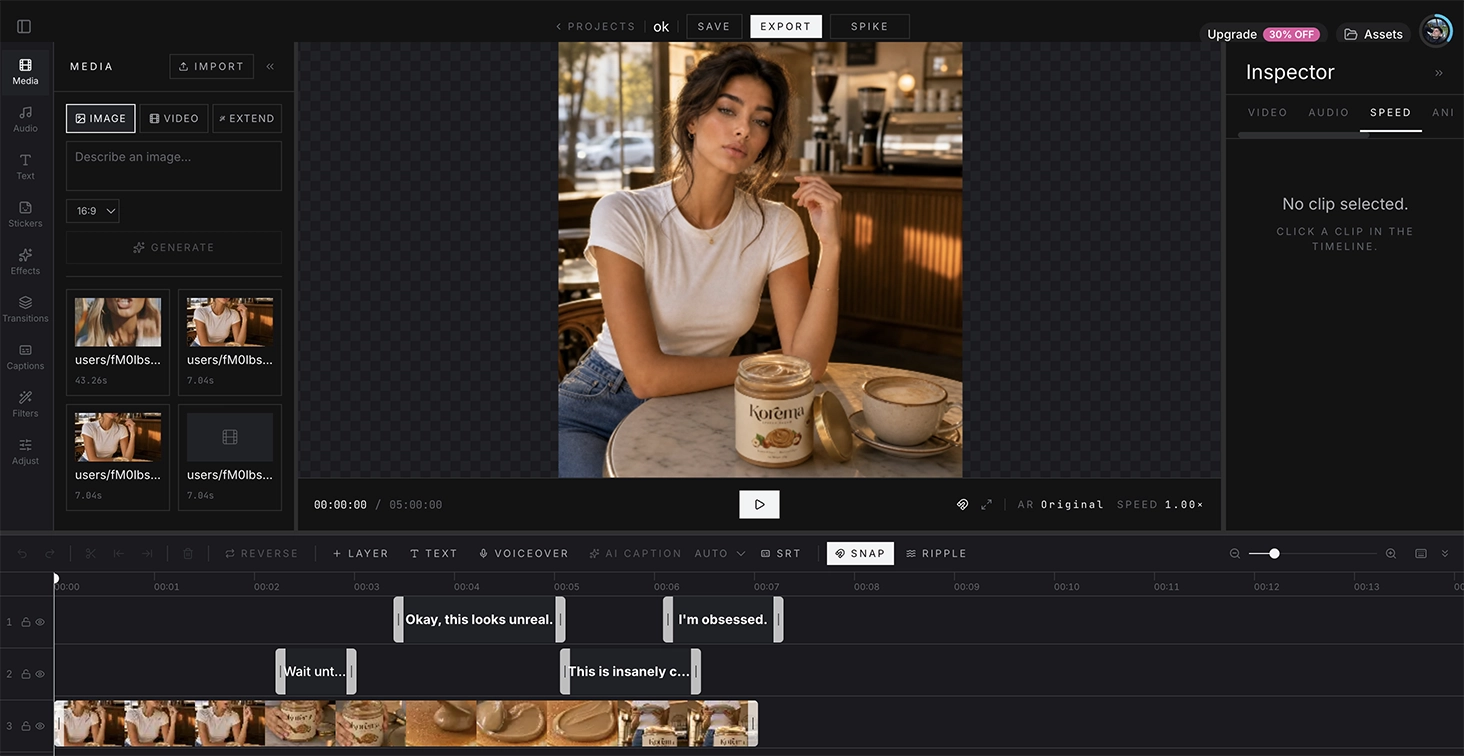Click the redo arrow in timeline toolbar
This screenshot has height=756, width=1464.
[x=50, y=554]
